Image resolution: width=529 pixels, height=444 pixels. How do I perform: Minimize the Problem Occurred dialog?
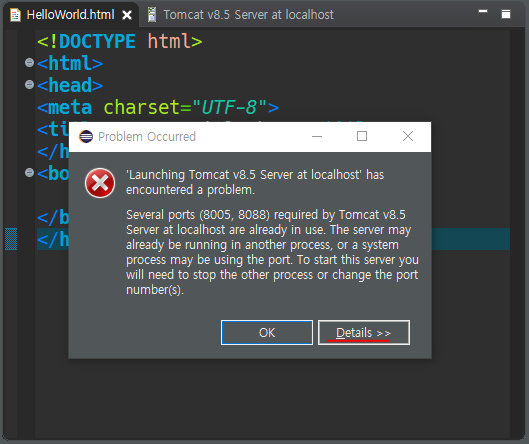(x=317, y=136)
